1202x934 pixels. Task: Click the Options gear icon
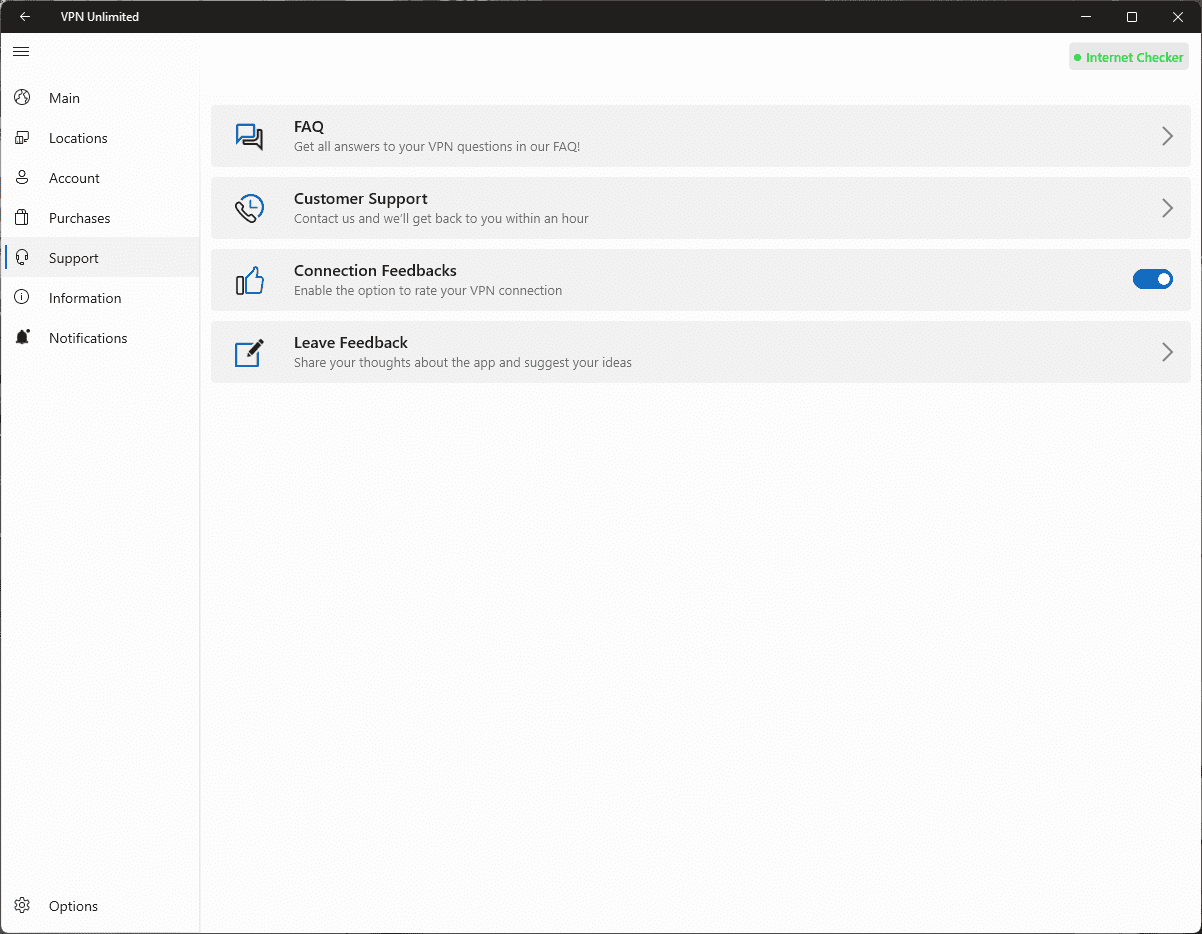[x=22, y=906]
